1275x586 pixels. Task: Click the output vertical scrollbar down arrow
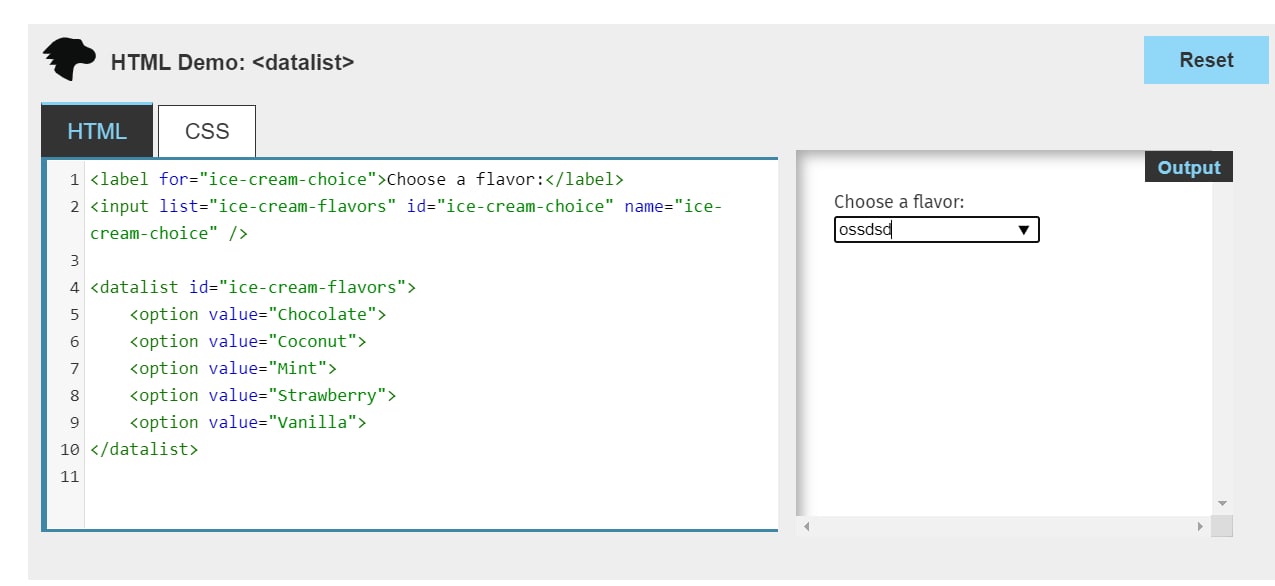[1222, 503]
